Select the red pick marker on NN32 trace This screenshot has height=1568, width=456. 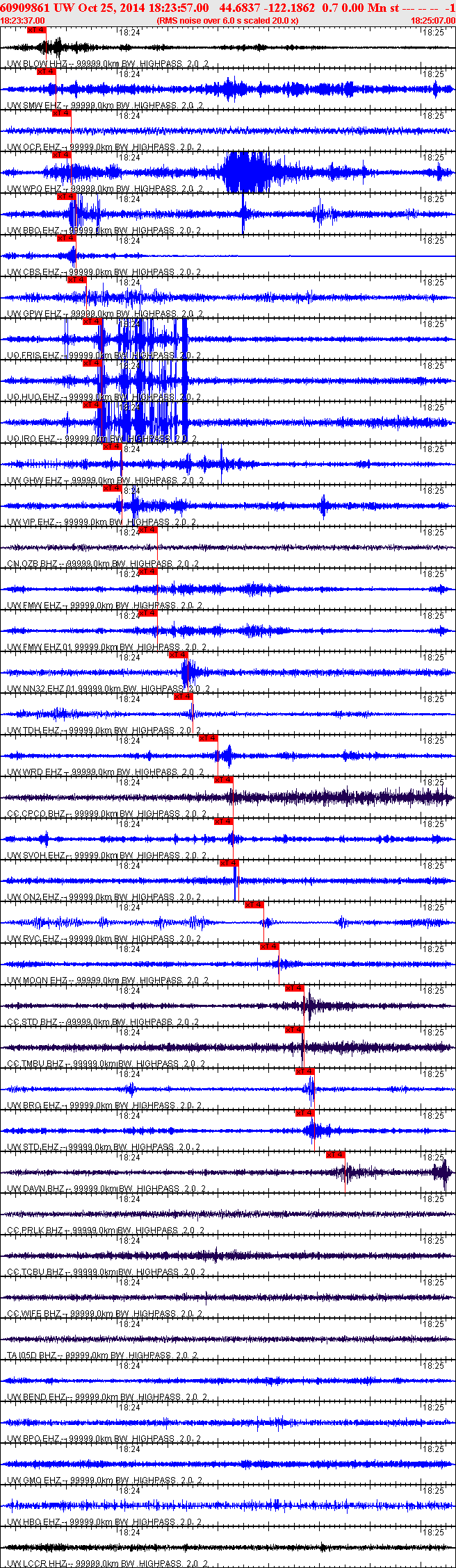pyautogui.click(x=179, y=655)
